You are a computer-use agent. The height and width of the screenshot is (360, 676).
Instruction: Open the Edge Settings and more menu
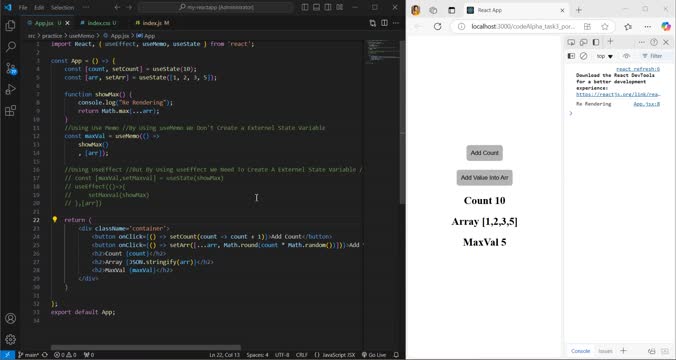click(647, 26)
